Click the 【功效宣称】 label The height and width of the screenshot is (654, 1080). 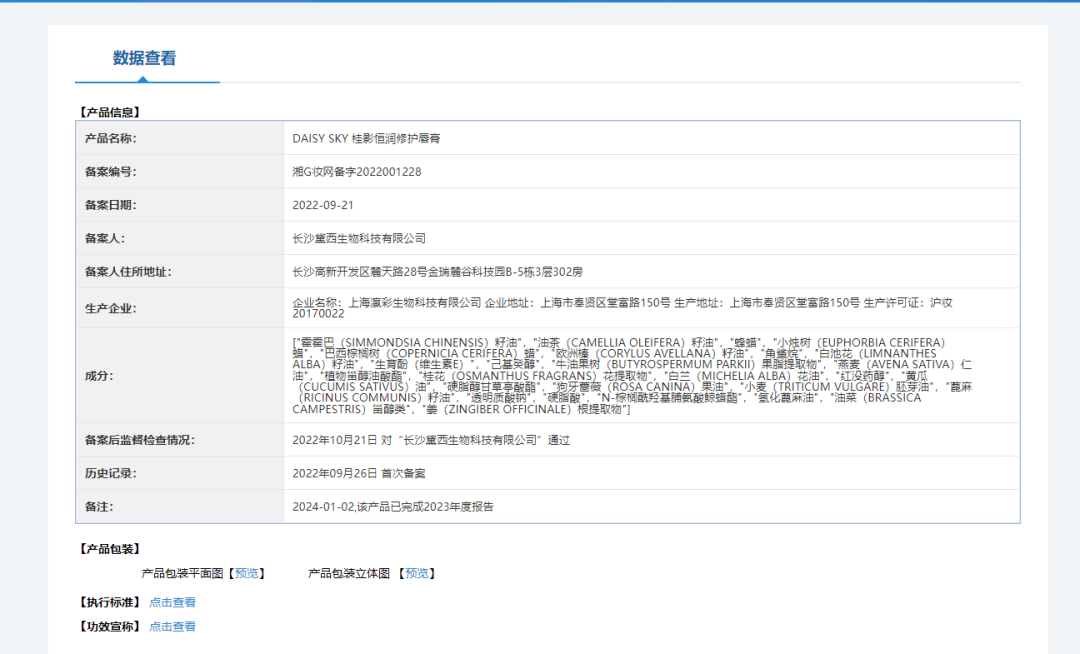[110, 626]
